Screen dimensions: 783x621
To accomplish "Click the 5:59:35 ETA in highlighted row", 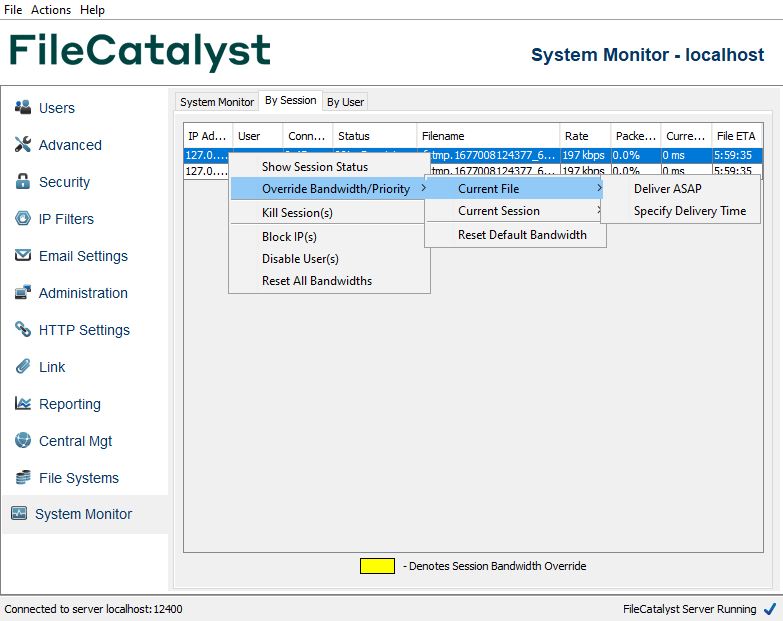I will (737, 155).
